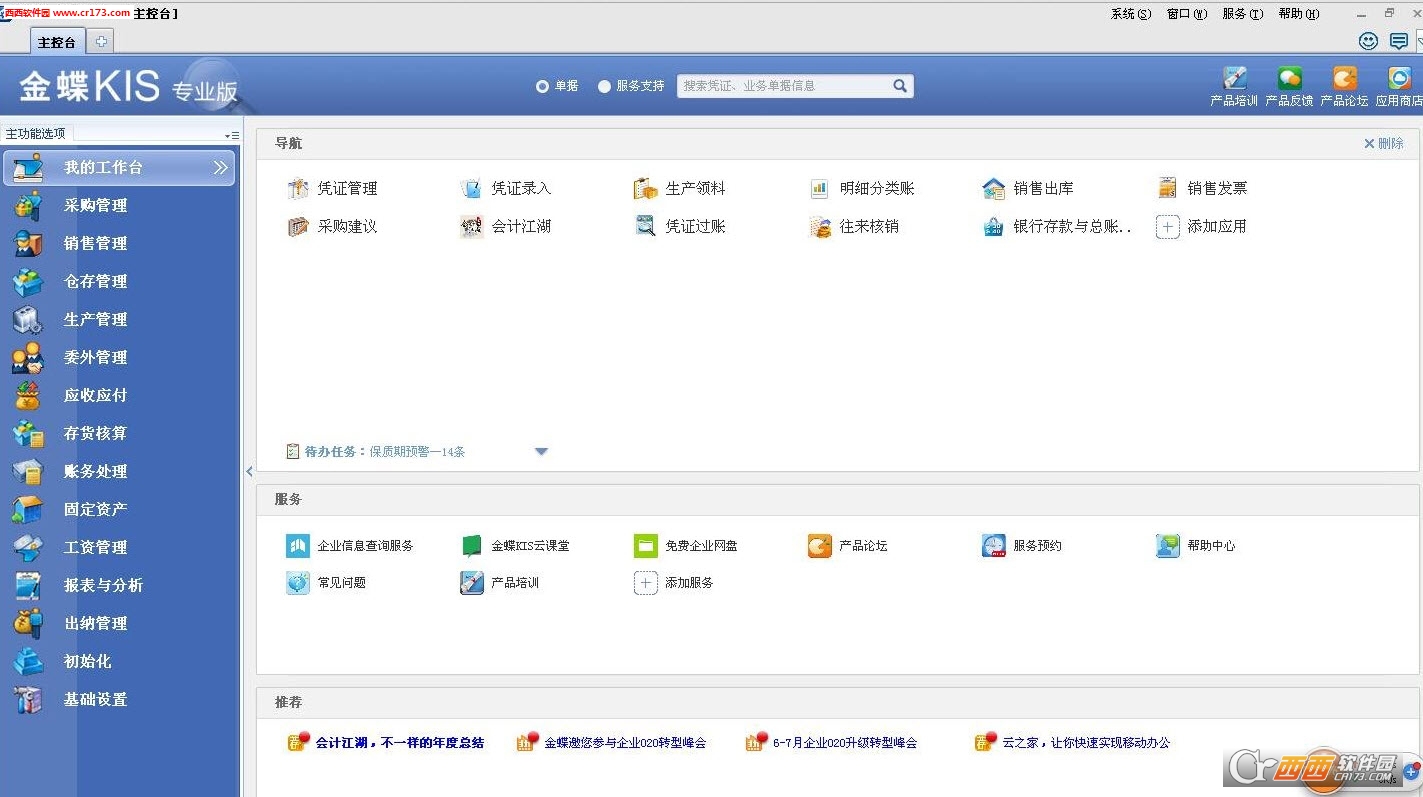Select 报表与分析 in sidebar
Image resolution: width=1423 pixels, height=797 pixels.
click(x=120, y=585)
